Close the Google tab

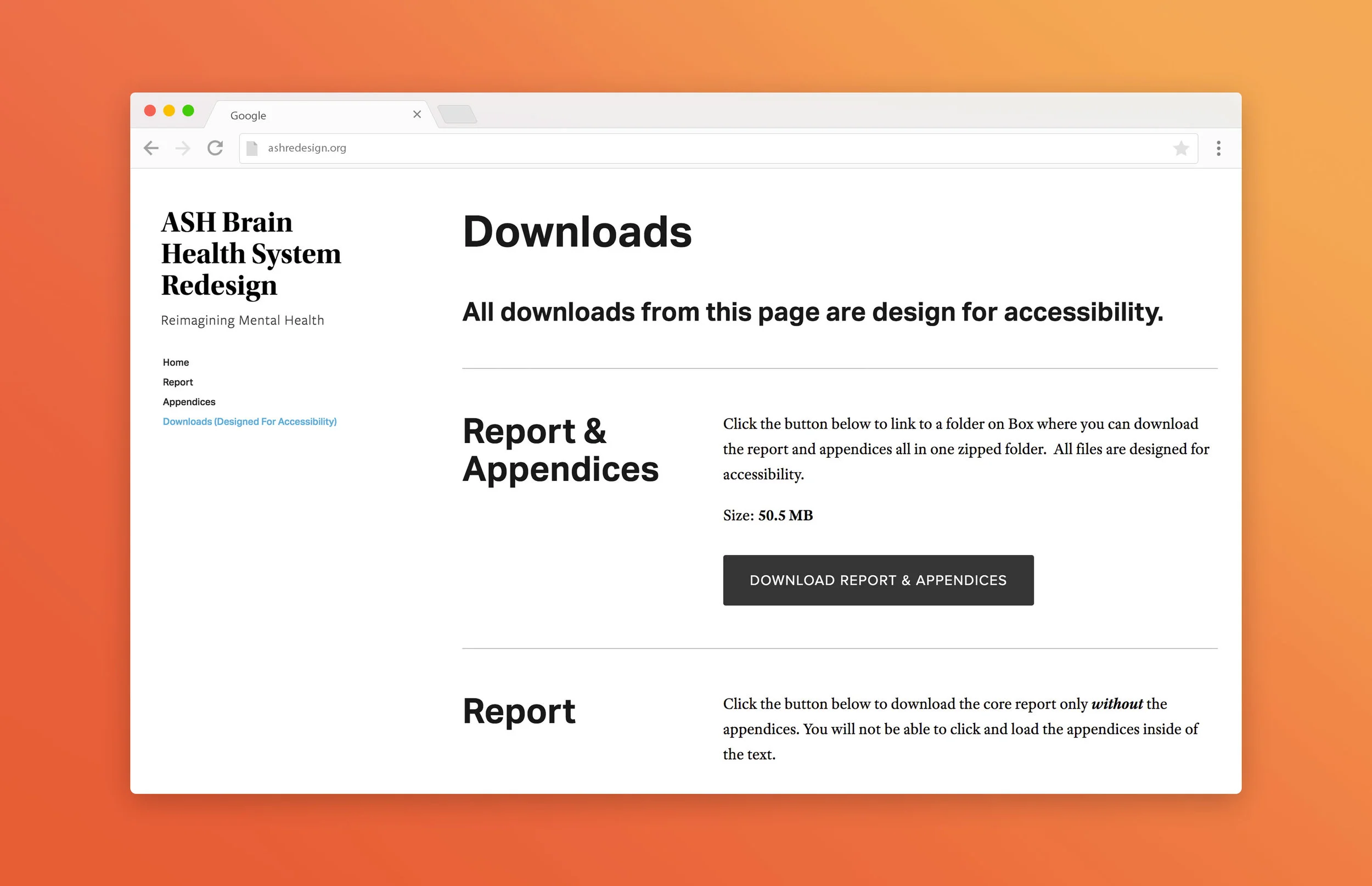point(417,115)
